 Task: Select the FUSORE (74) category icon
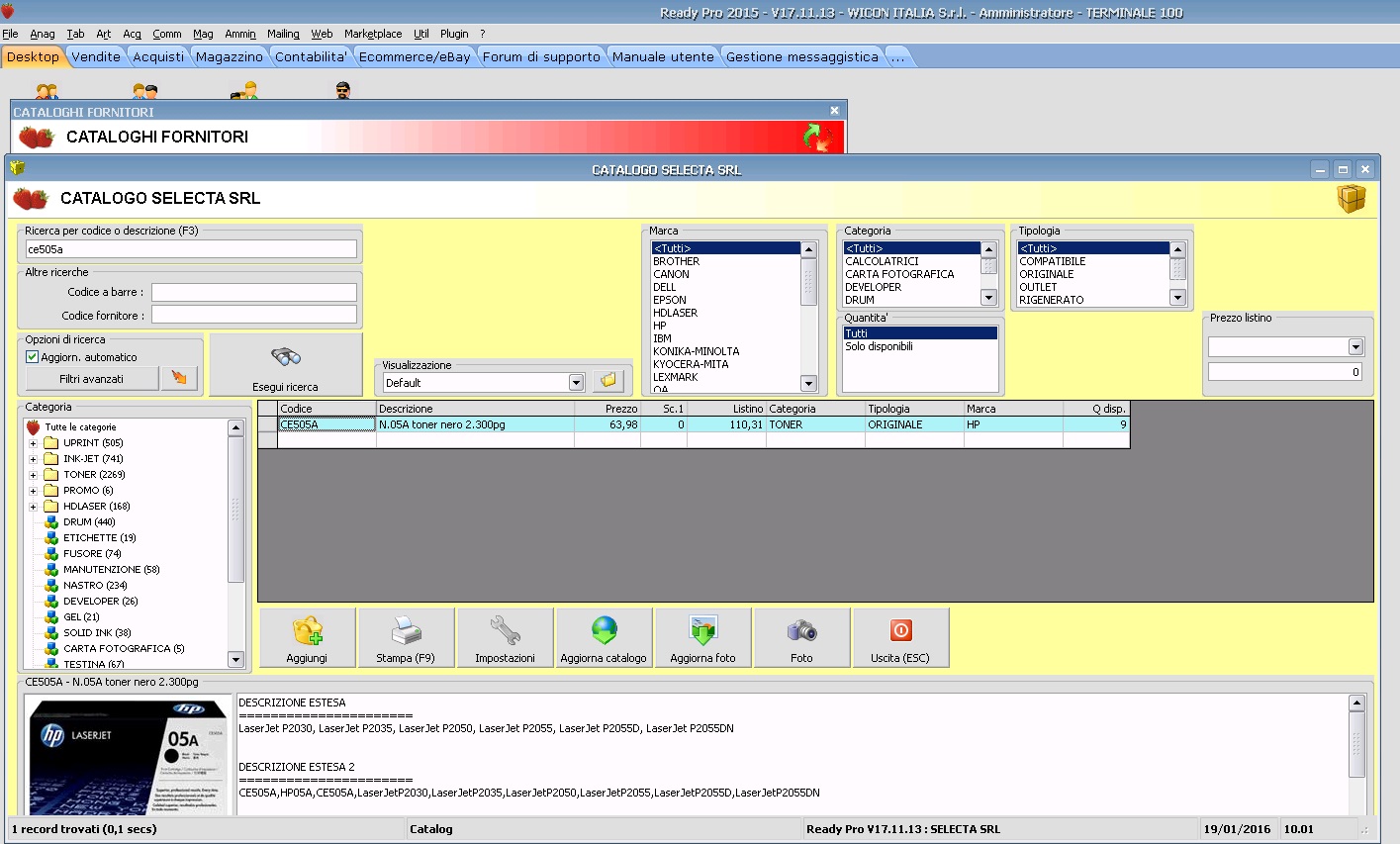click(x=51, y=553)
